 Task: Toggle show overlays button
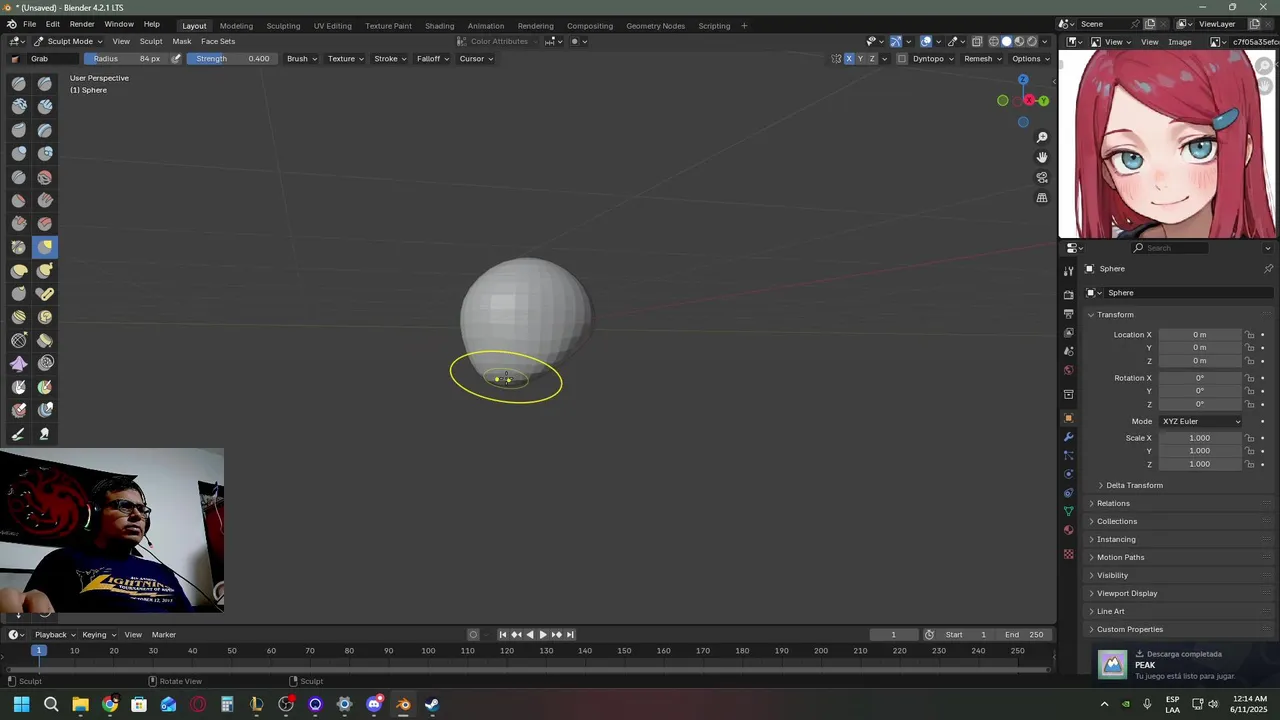pos(926,41)
